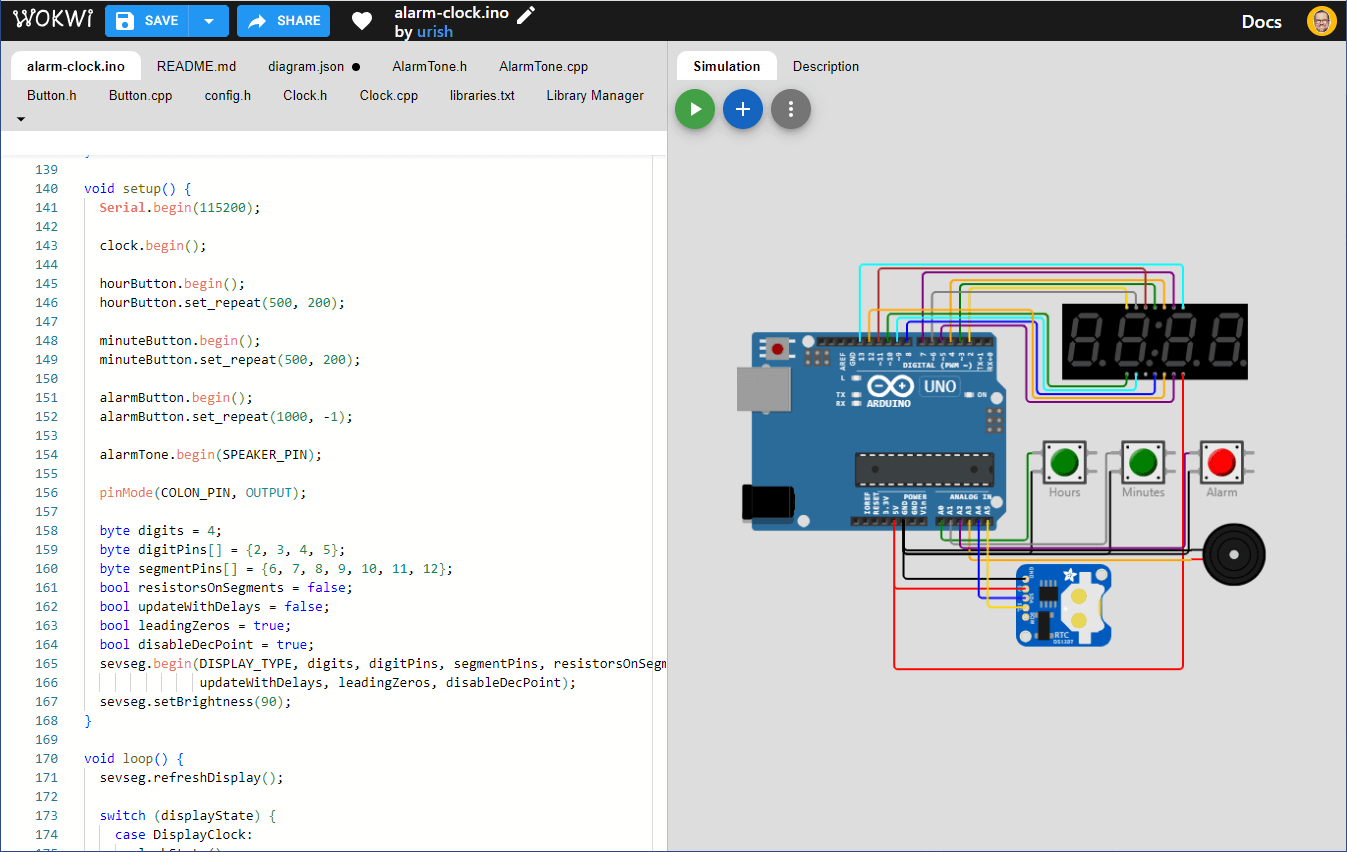Viewport: 1347px width, 852px height.
Task: Click the heart icon to like the project
Action: click(362, 21)
